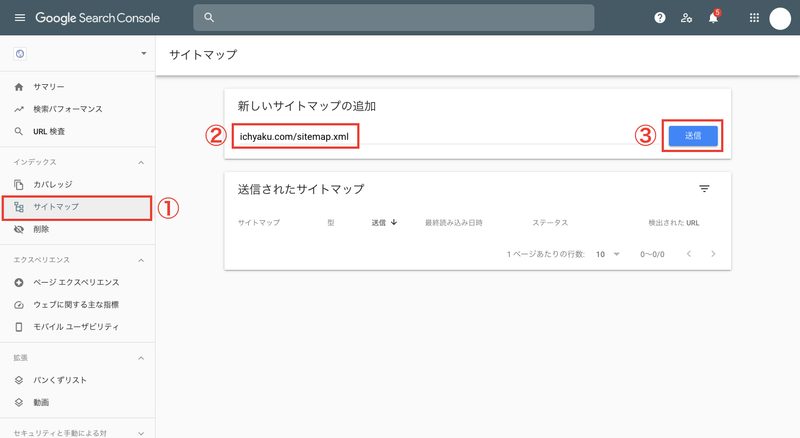Click magnifier icon beside URL 検査
The width and height of the screenshot is (800, 438).
click(x=19, y=131)
